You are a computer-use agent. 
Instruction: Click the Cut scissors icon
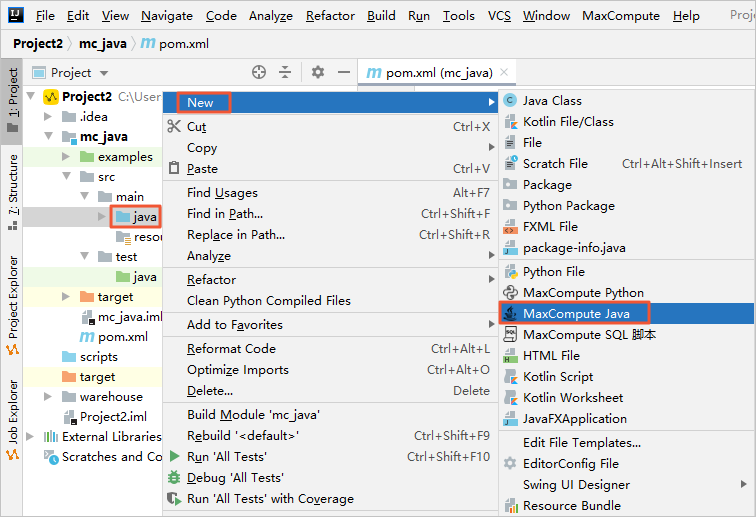click(x=174, y=126)
